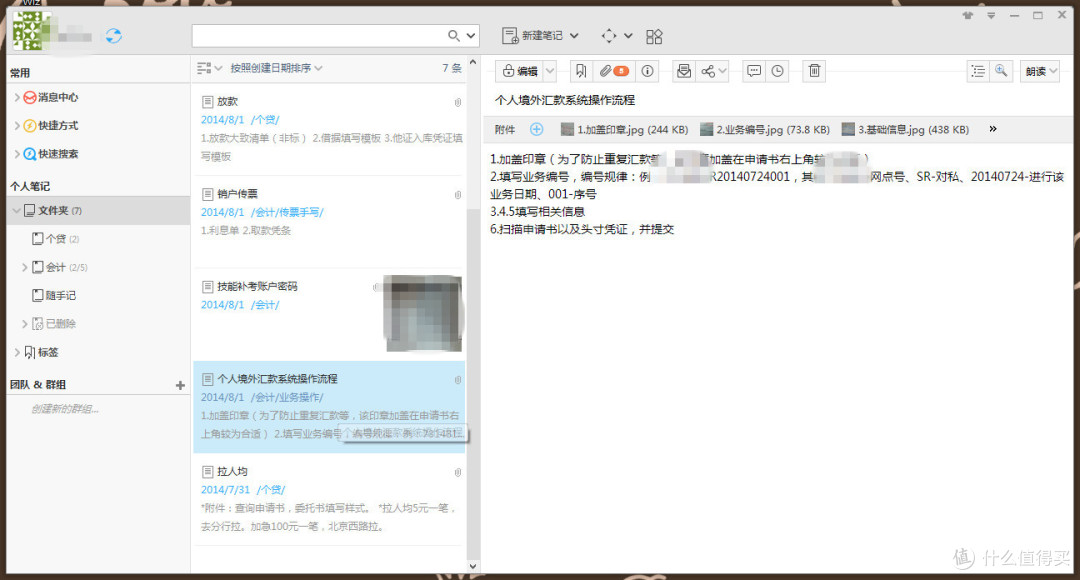Viewport: 1080px width, 580px height.
Task: Click the user avatar picture
Action: click(x=30, y=30)
